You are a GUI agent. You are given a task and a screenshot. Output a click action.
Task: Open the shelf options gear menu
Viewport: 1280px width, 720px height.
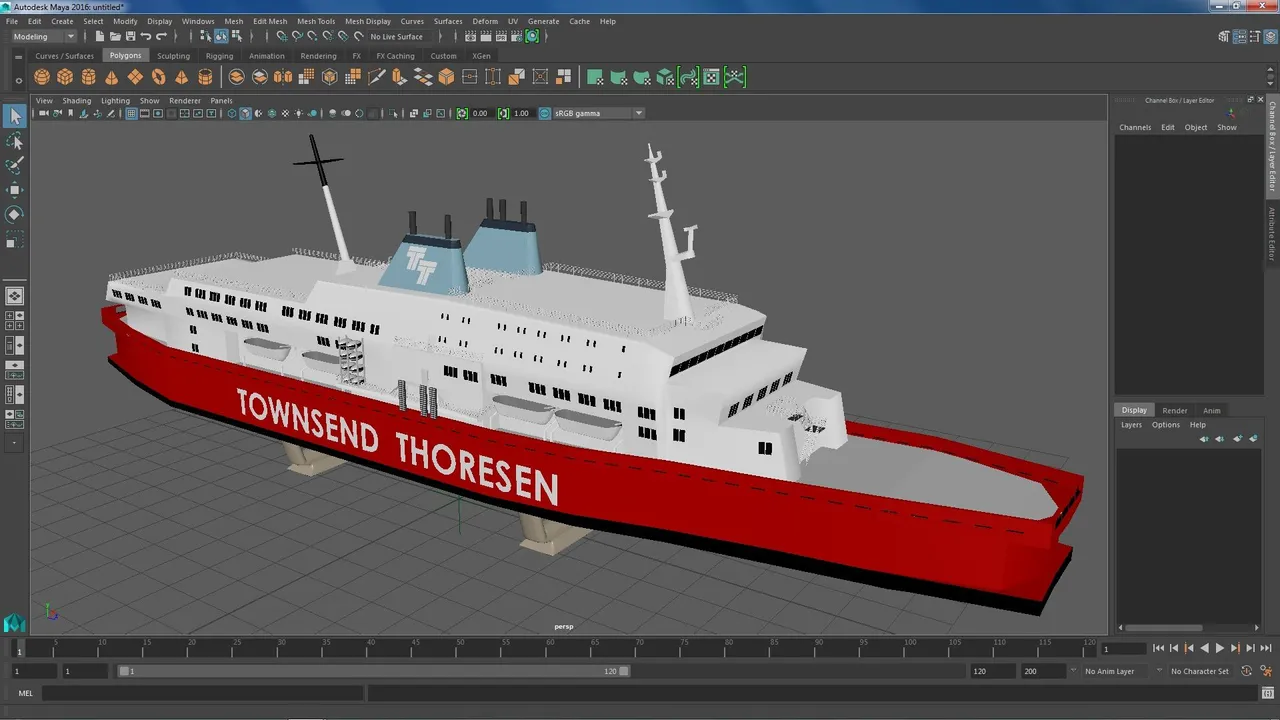coord(18,81)
